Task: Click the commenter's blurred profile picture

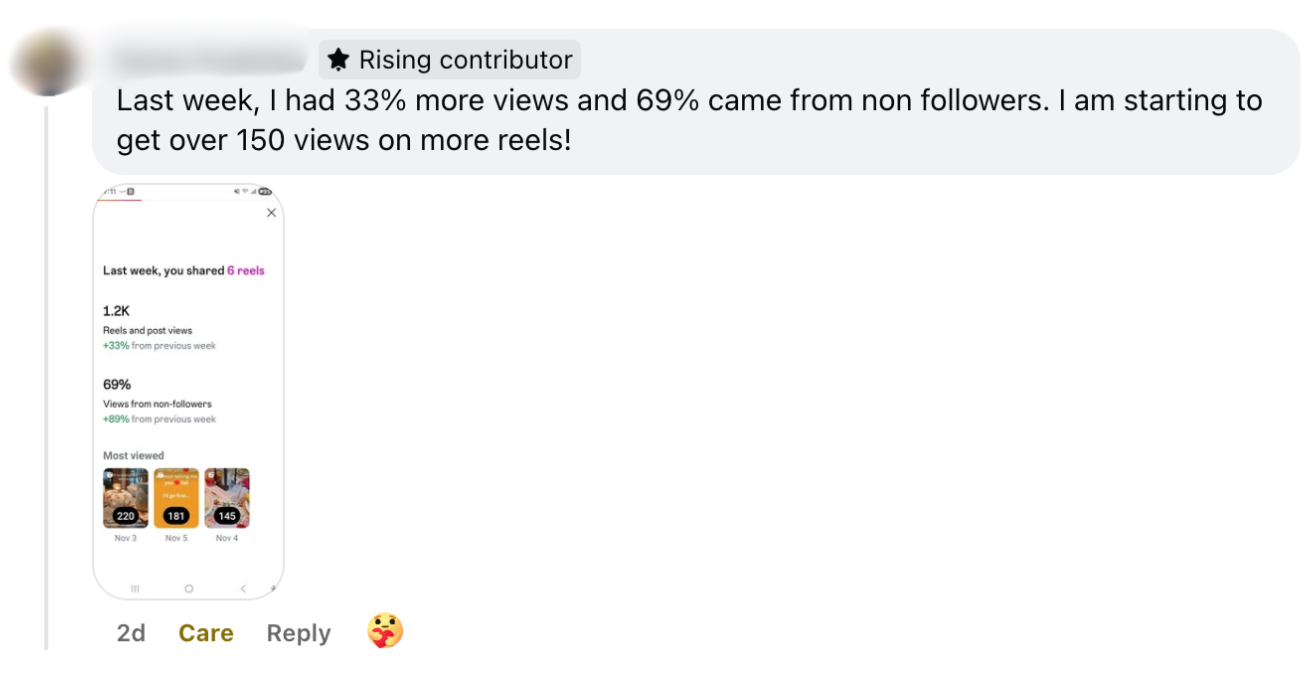Action: pyautogui.click(x=46, y=62)
